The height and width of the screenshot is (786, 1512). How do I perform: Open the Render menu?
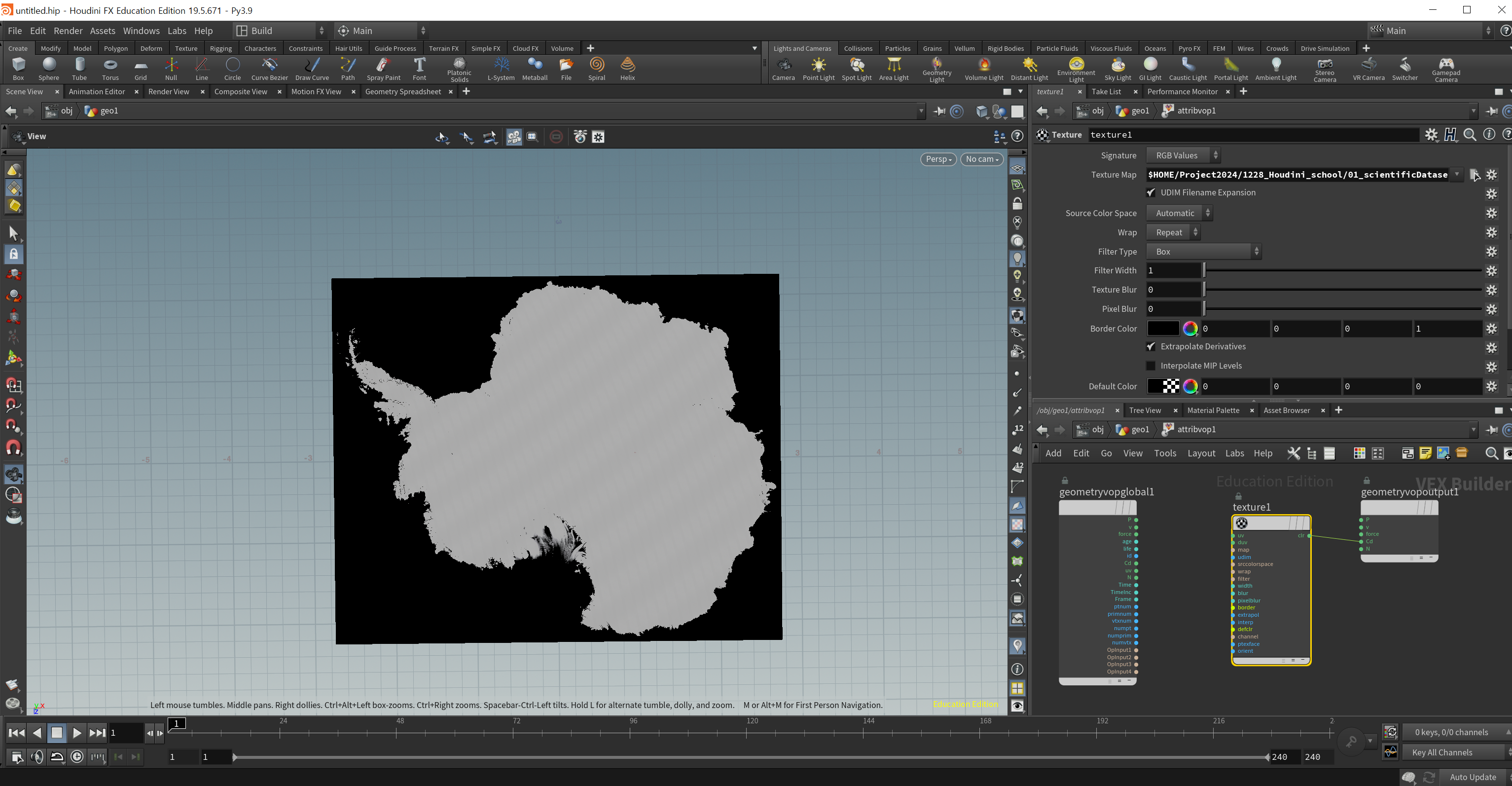(68, 31)
